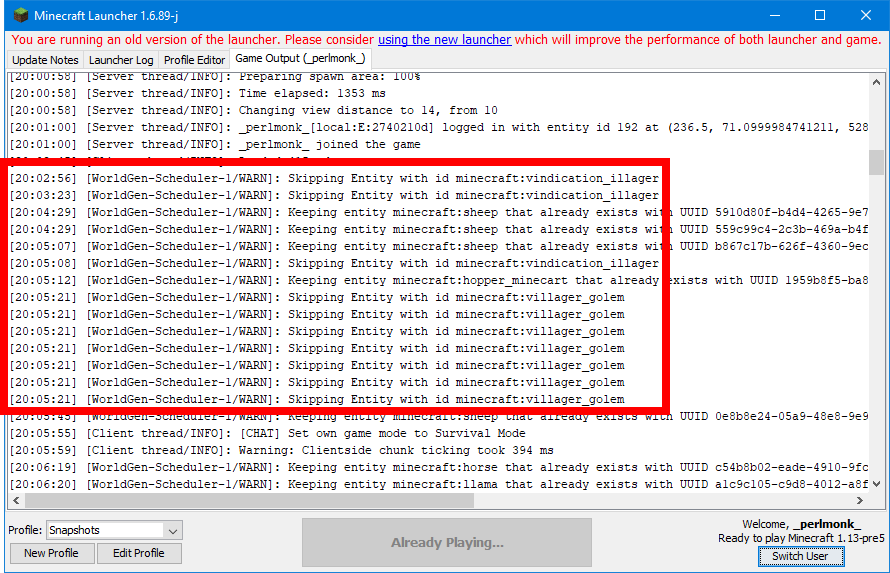Viewport: 890px width, 573px height.
Task: Click the 20:06:19 horse entity warning line
Action: pyautogui.click(x=439, y=467)
